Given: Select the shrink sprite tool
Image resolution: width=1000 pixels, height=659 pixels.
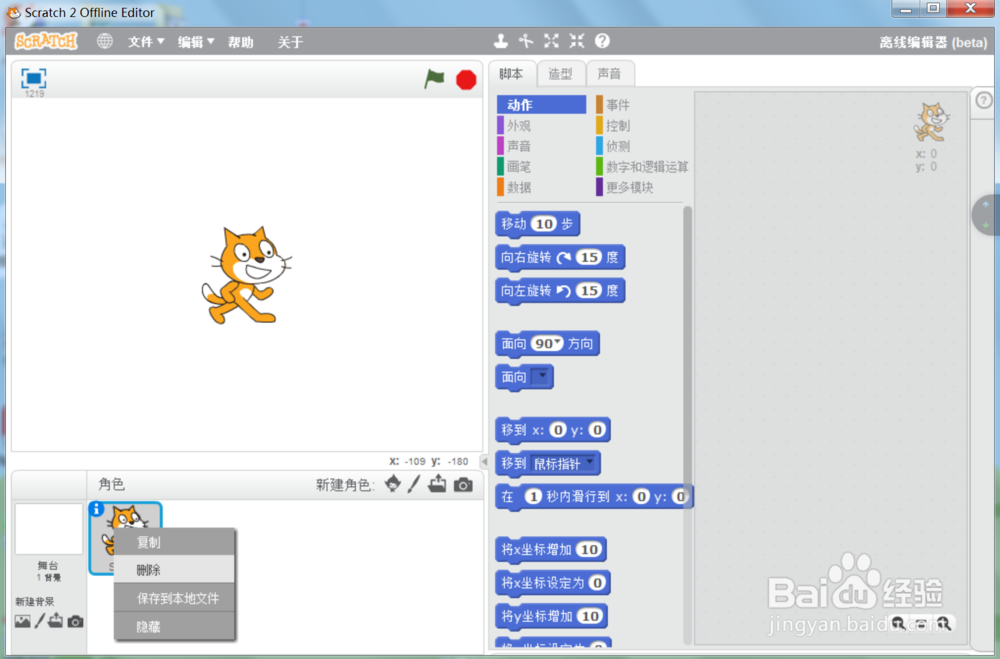Looking at the screenshot, I should point(577,41).
